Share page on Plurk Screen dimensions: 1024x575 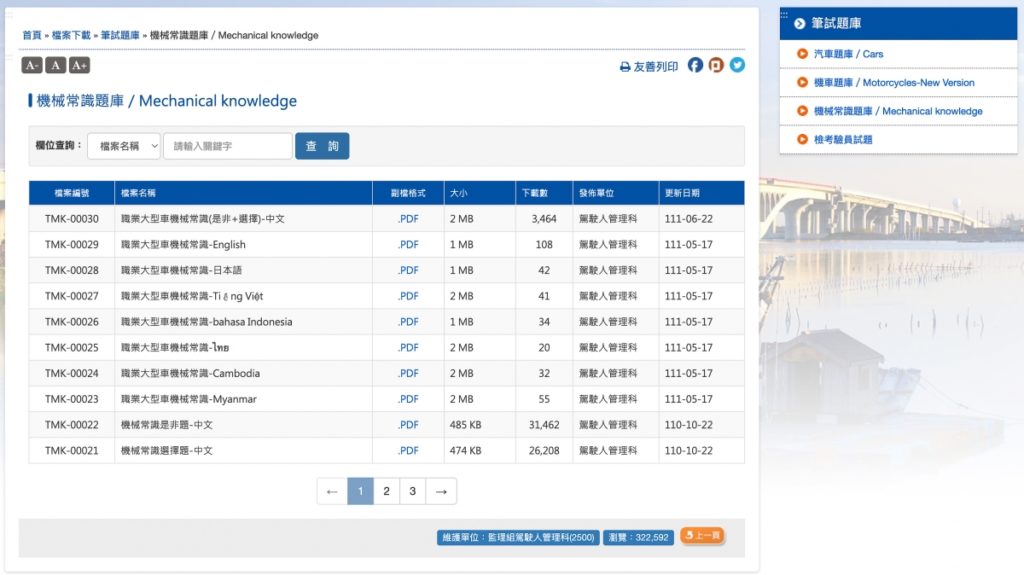(716, 65)
